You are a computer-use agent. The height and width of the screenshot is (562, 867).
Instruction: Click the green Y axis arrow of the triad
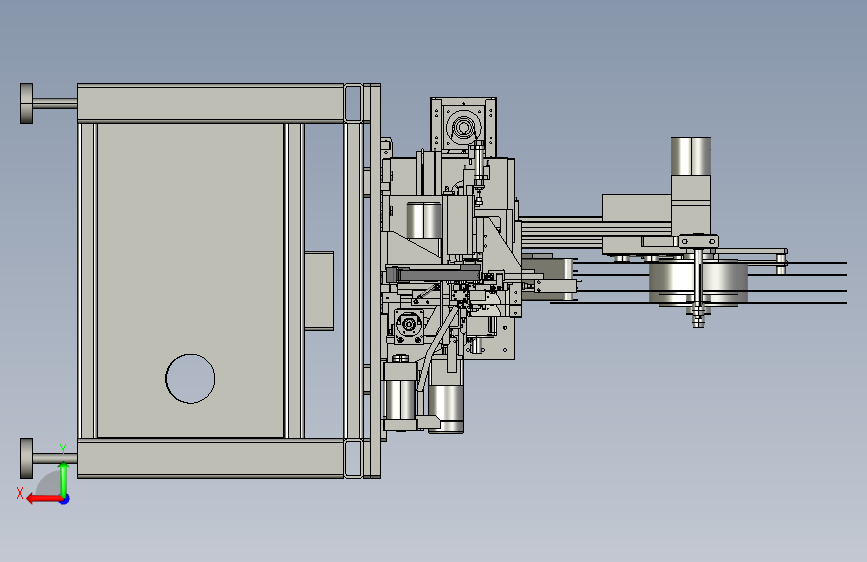(x=64, y=479)
